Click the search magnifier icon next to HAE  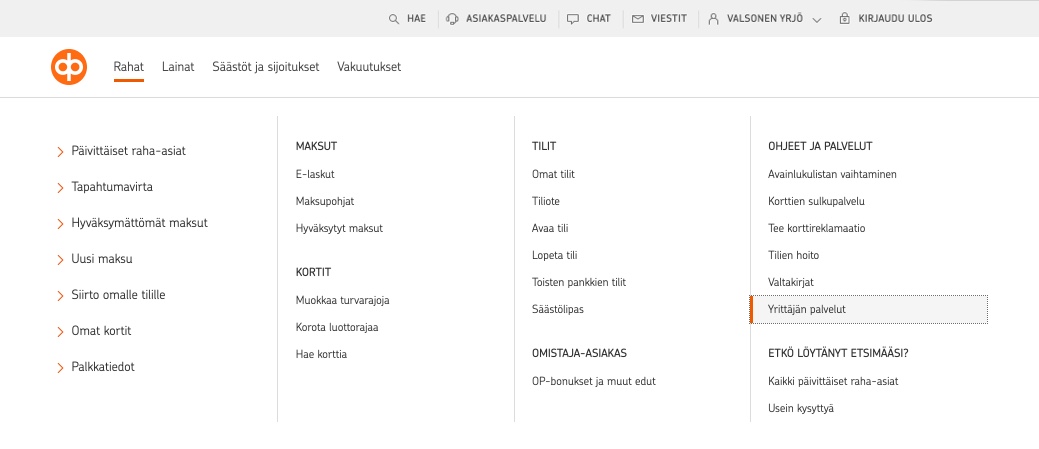tap(394, 19)
